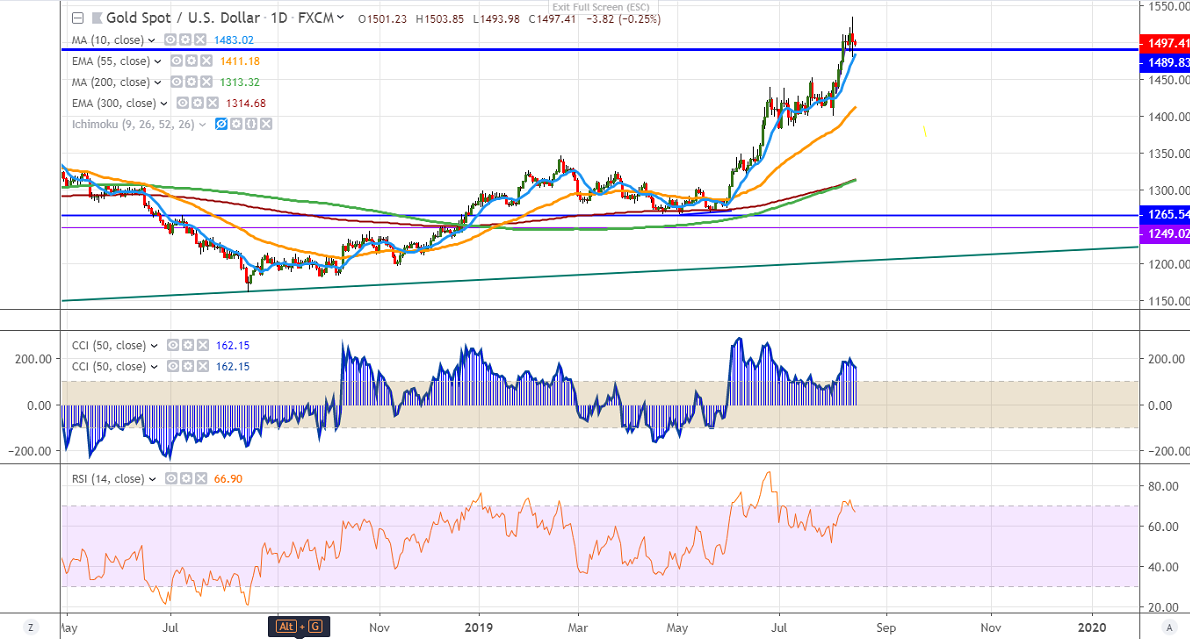Expand chevron next to FXCM in title

[x=340, y=17]
